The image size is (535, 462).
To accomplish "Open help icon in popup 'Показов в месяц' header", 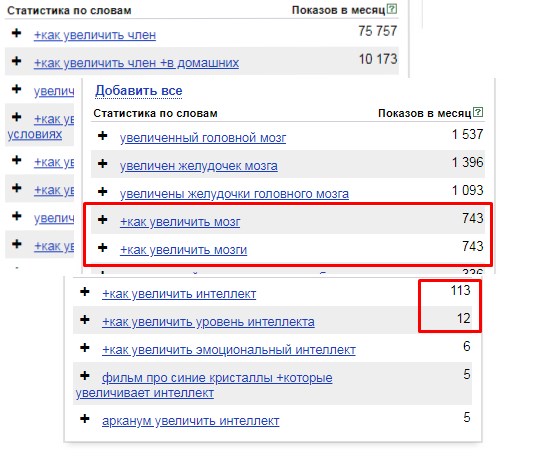I will pyautogui.click(x=478, y=112).
